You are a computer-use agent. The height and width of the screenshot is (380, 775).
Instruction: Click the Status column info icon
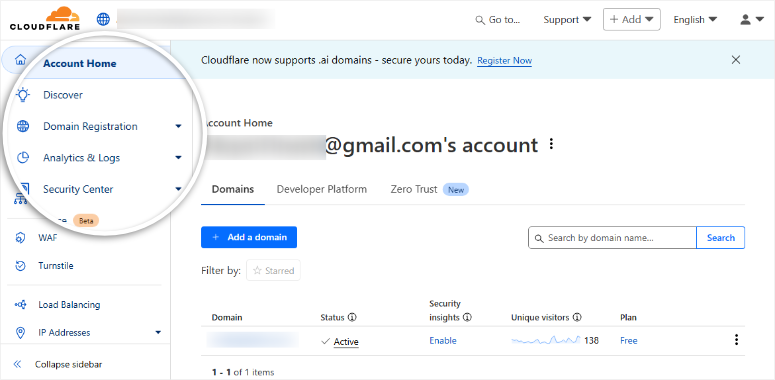pos(352,317)
